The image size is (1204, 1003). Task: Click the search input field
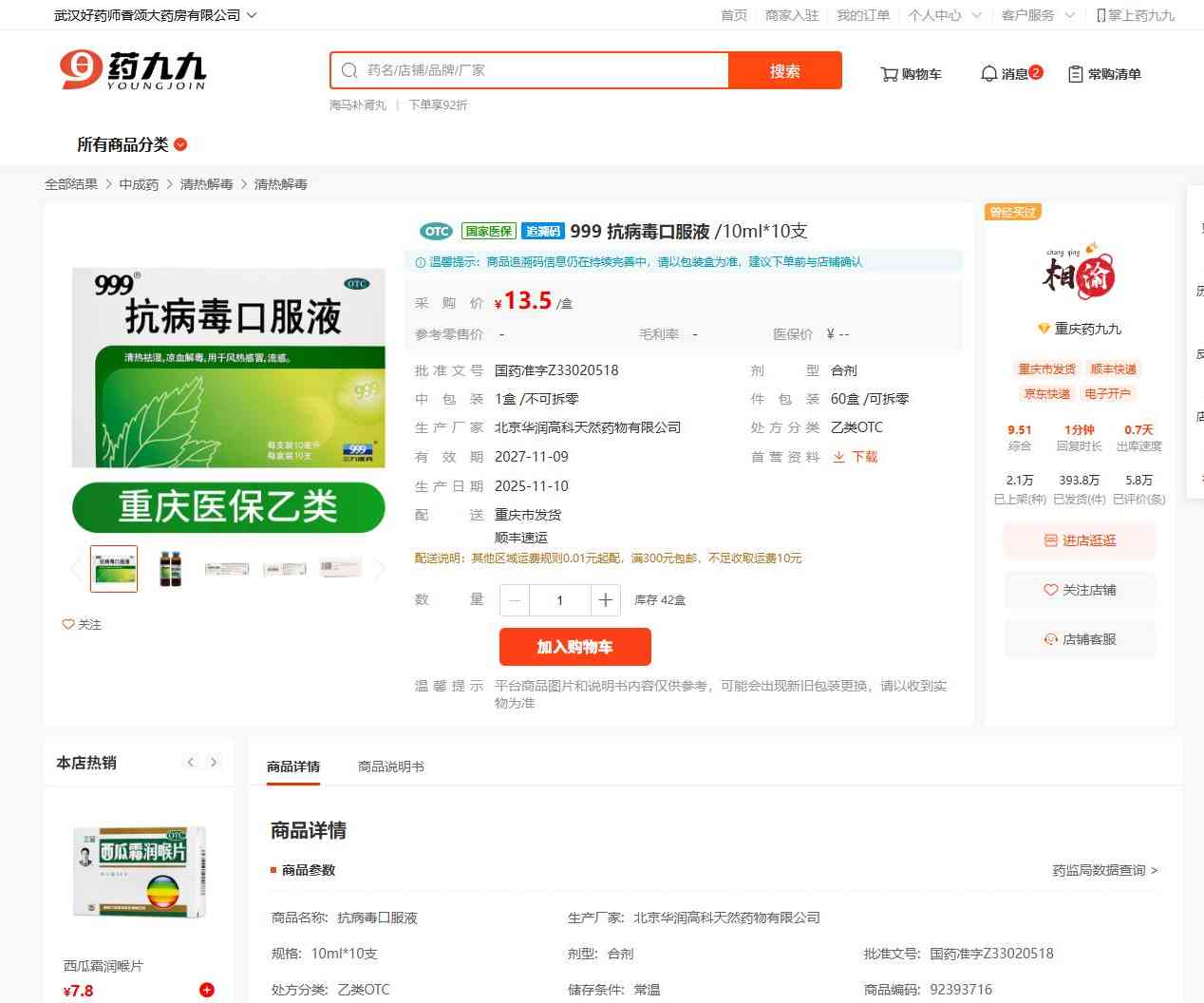(x=541, y=70)
